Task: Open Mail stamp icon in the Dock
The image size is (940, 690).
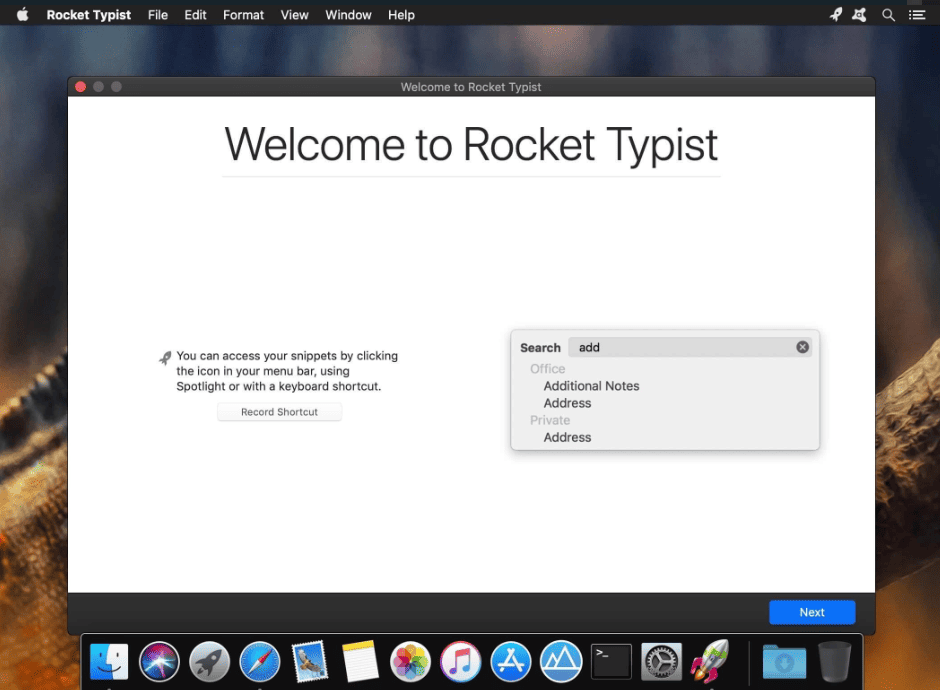Action: coord(310,662)
